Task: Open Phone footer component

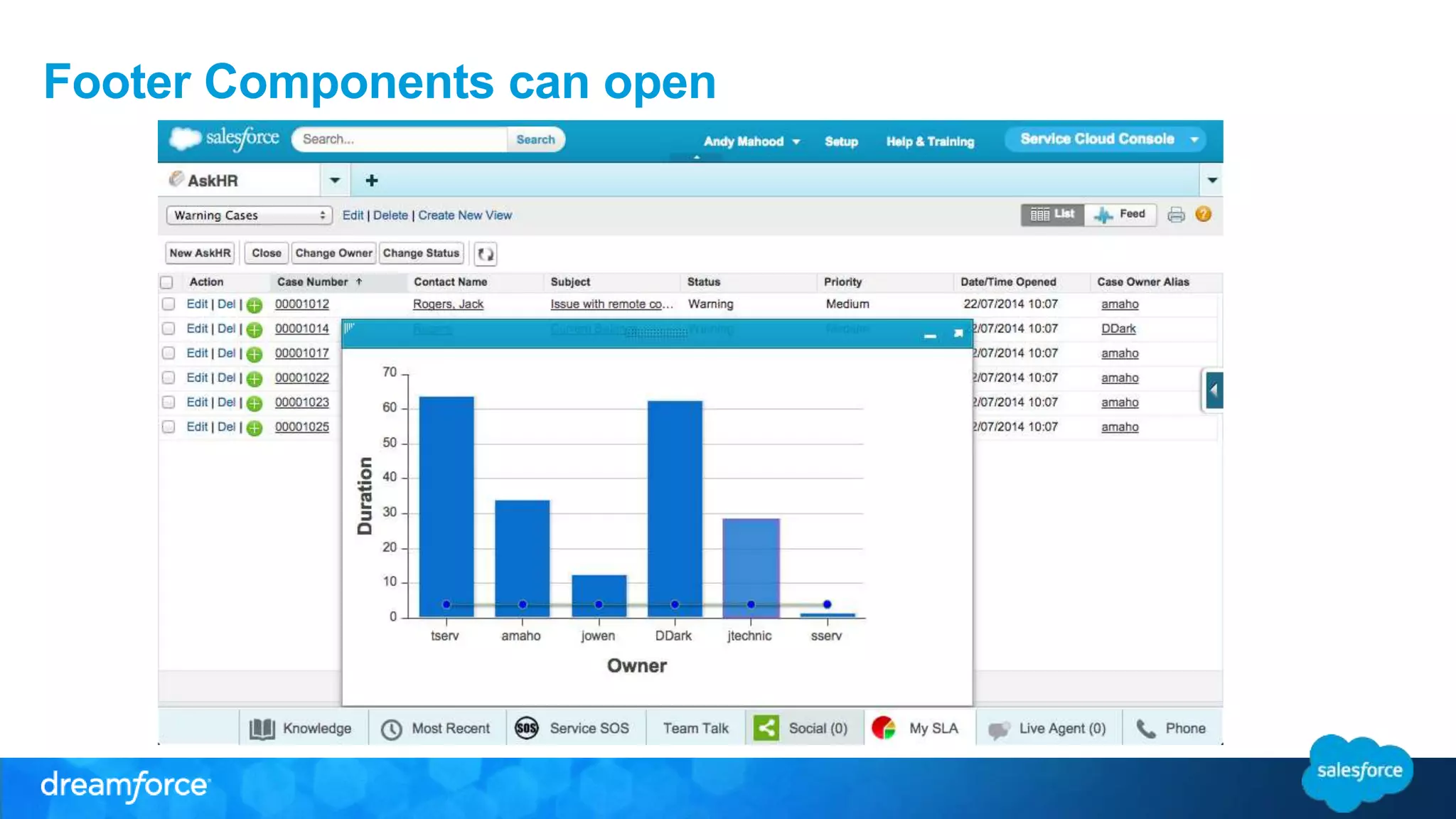Action: pos(1172,728)
